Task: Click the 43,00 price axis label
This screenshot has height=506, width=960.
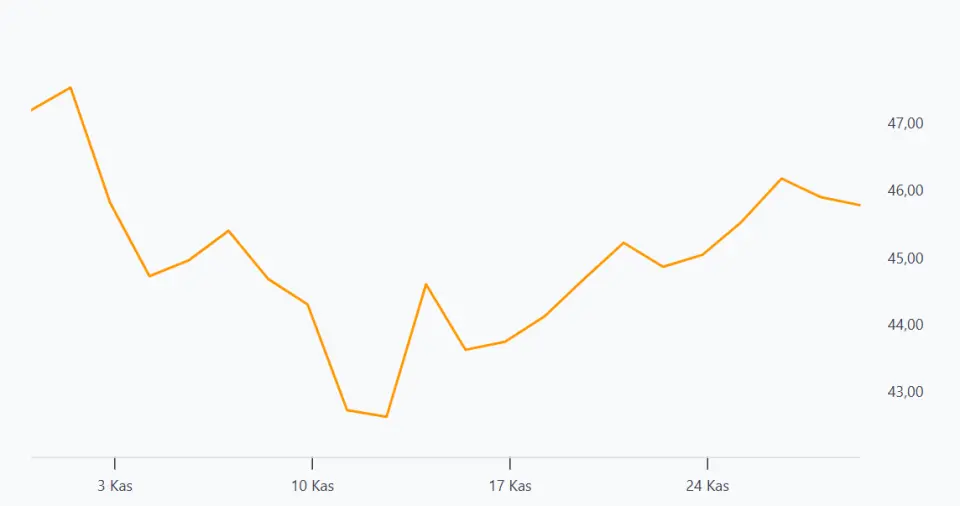Action: pyautogui.click(x=905, y=391)
